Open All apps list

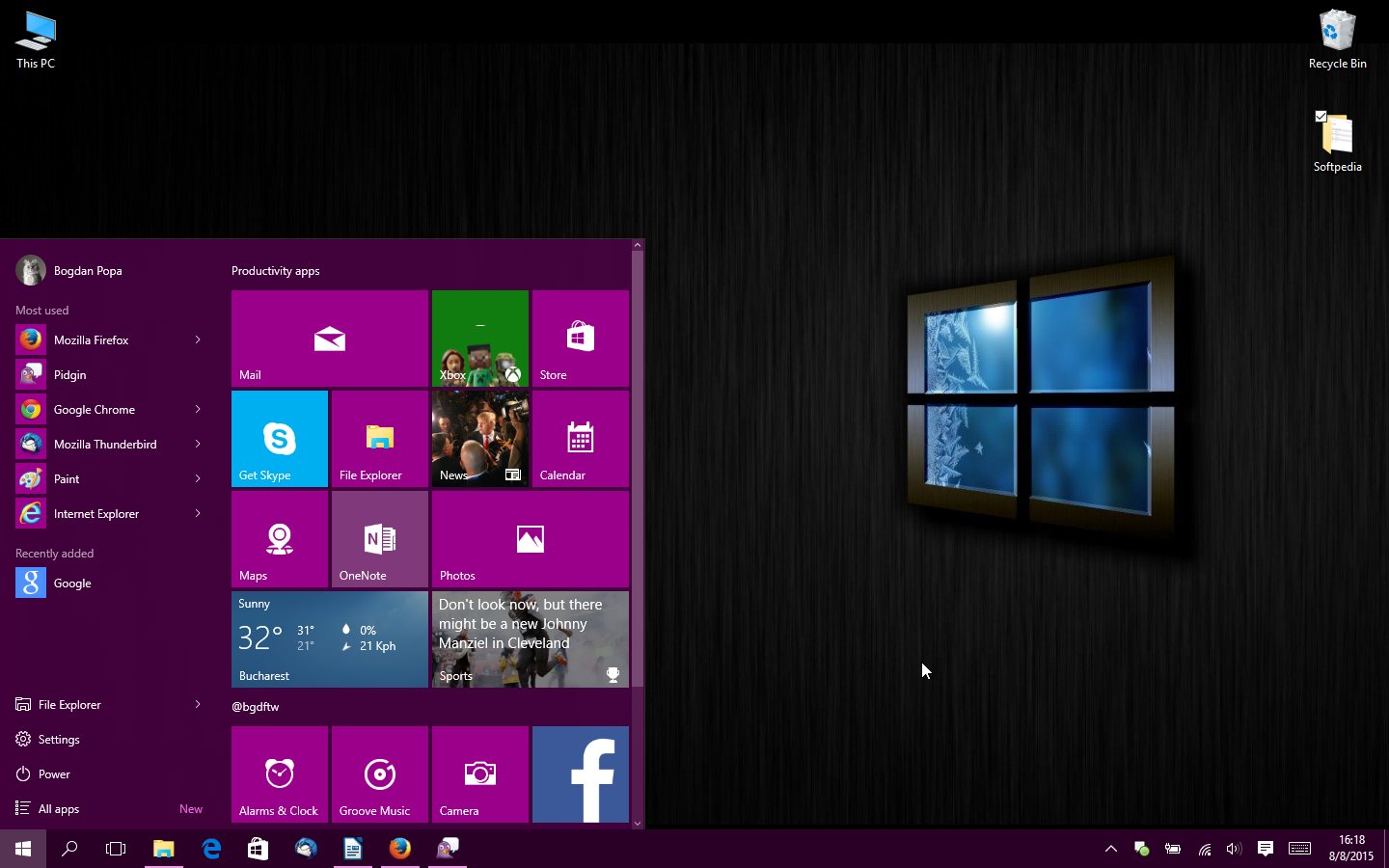click(59, 809)
